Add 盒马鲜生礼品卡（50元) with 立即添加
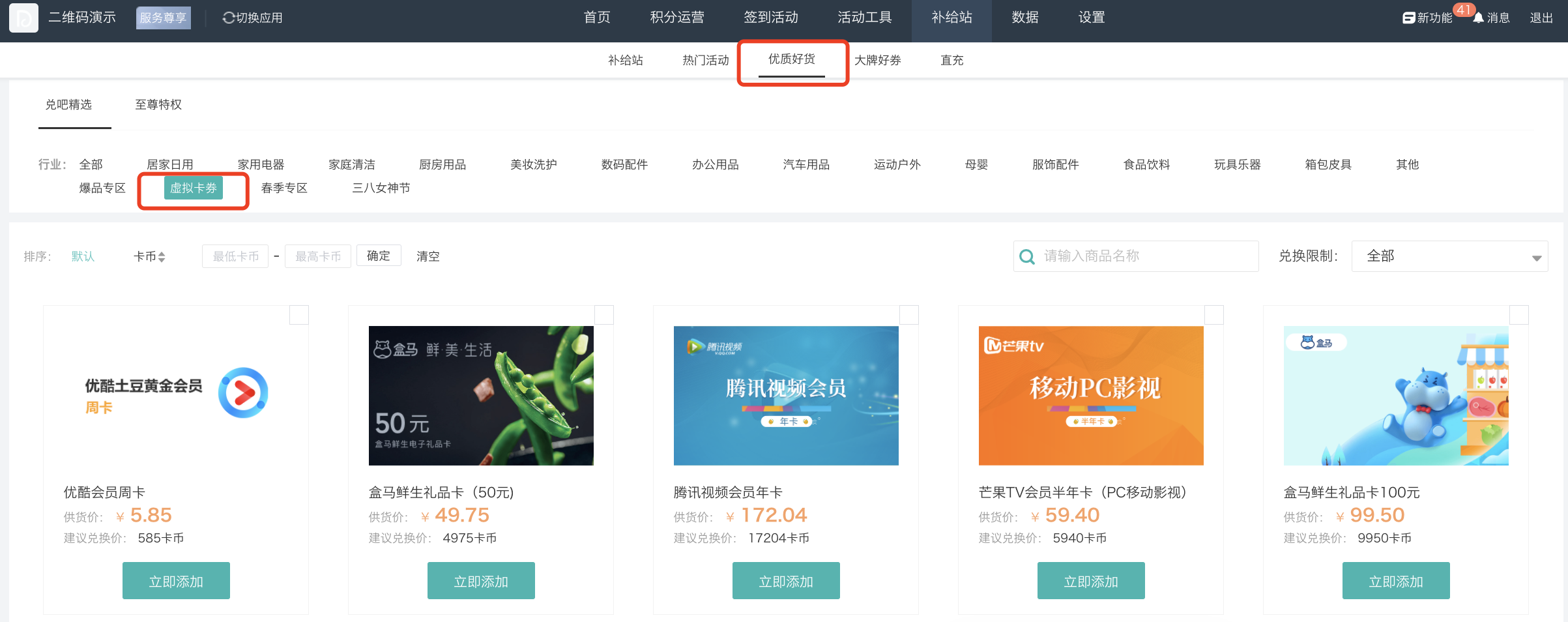This screenshot has height=622, width=1568. (481, 581)
